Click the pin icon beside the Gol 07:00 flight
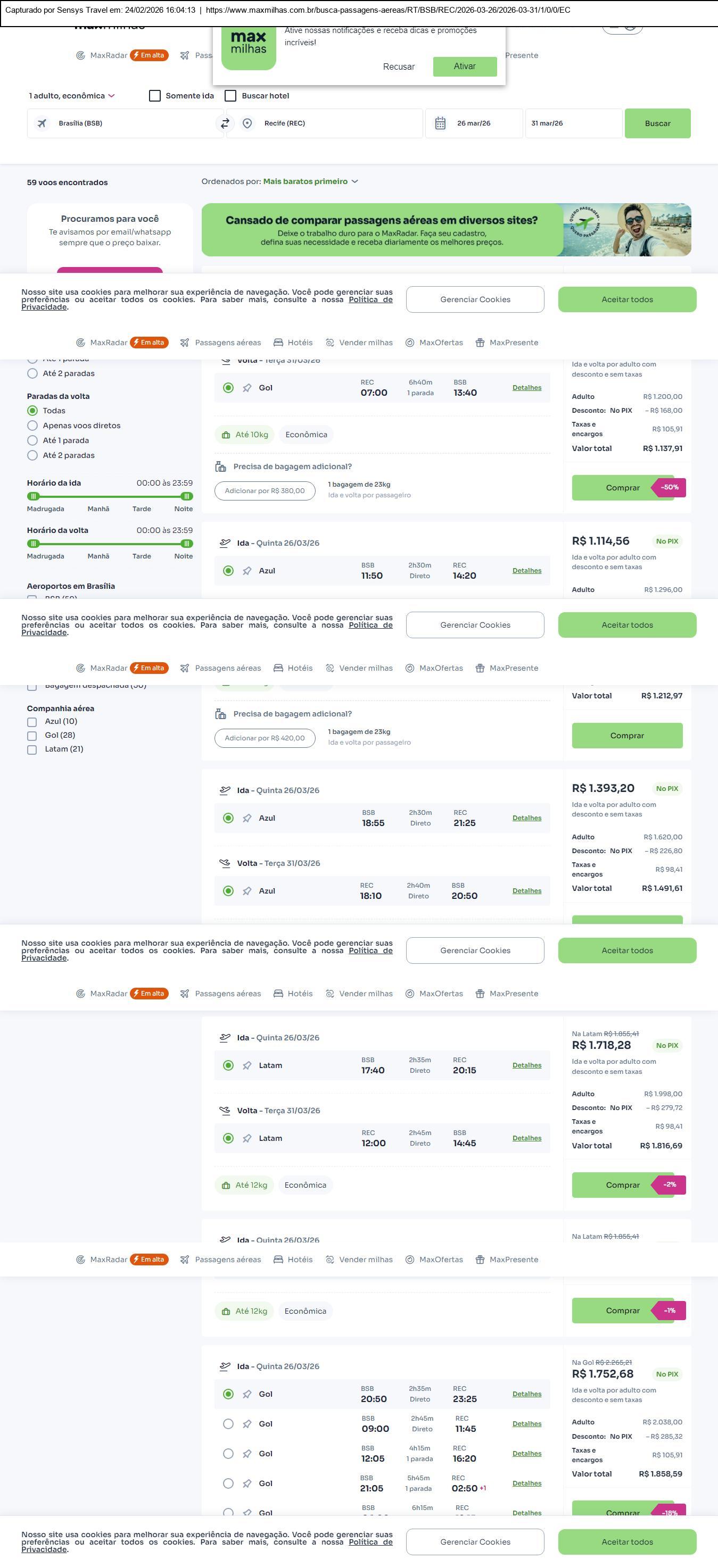Image resolution: width=718 pixels, height=1568 pixels. pyautogui.click(x=247, y=388)
